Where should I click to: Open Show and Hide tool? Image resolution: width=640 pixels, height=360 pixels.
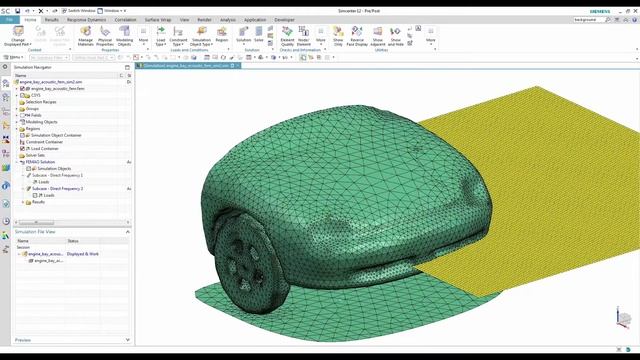(396, 36)
